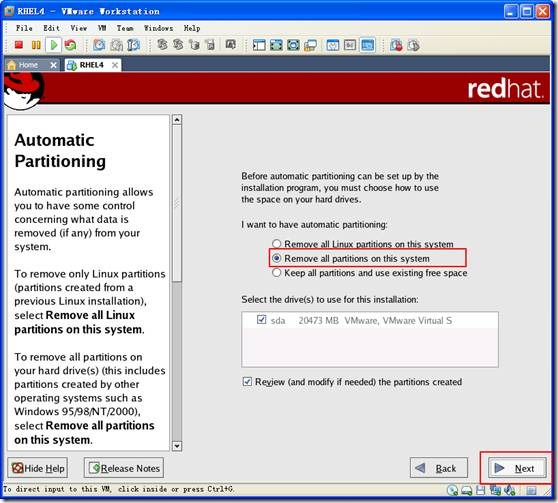Click the hard disk status bar icon

tap(467, 491)
